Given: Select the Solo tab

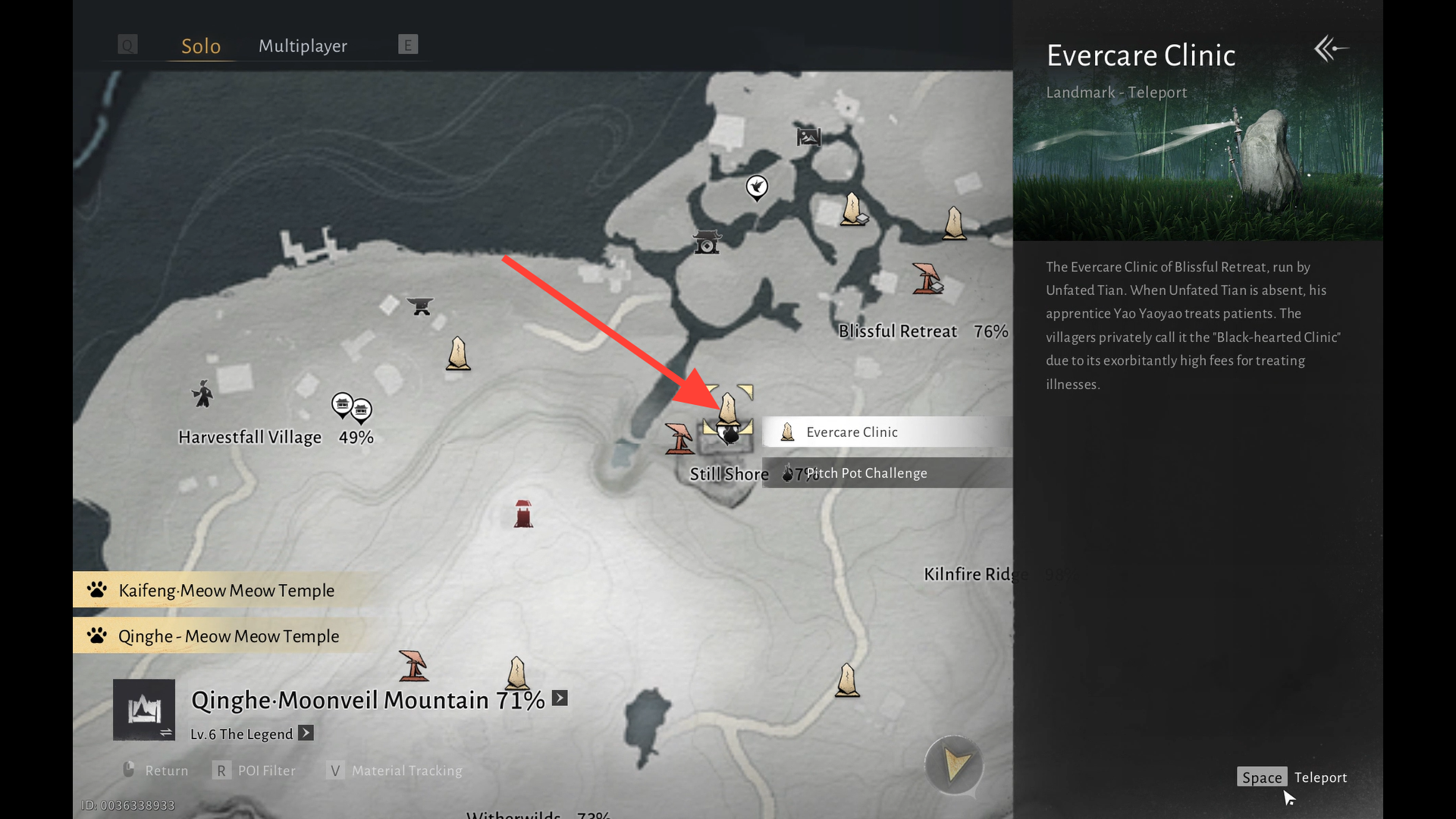Looking at the screenshot, I should pyautogui.click(x=201, y=46).
